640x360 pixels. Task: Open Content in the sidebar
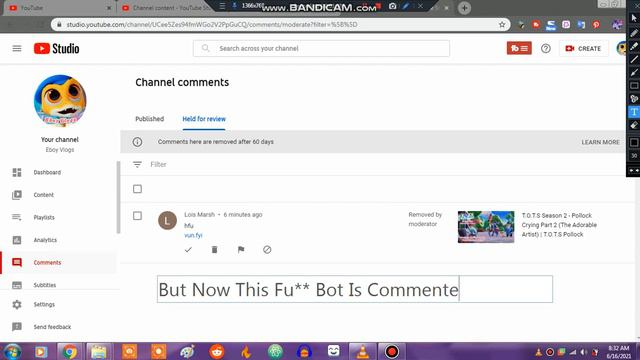[43, 195]
